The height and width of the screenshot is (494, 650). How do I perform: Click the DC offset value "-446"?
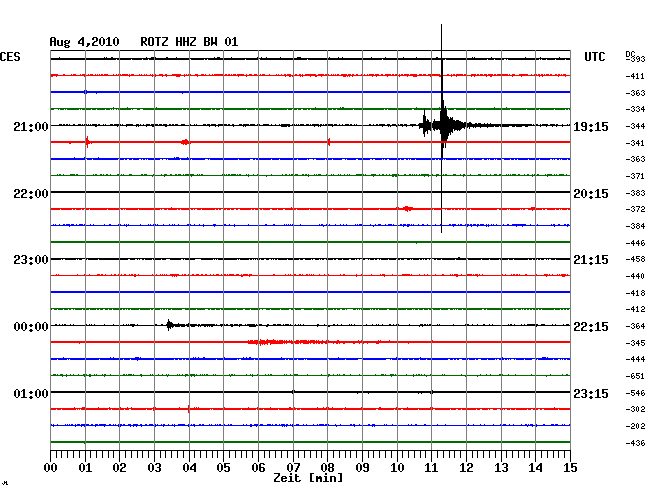635,243
